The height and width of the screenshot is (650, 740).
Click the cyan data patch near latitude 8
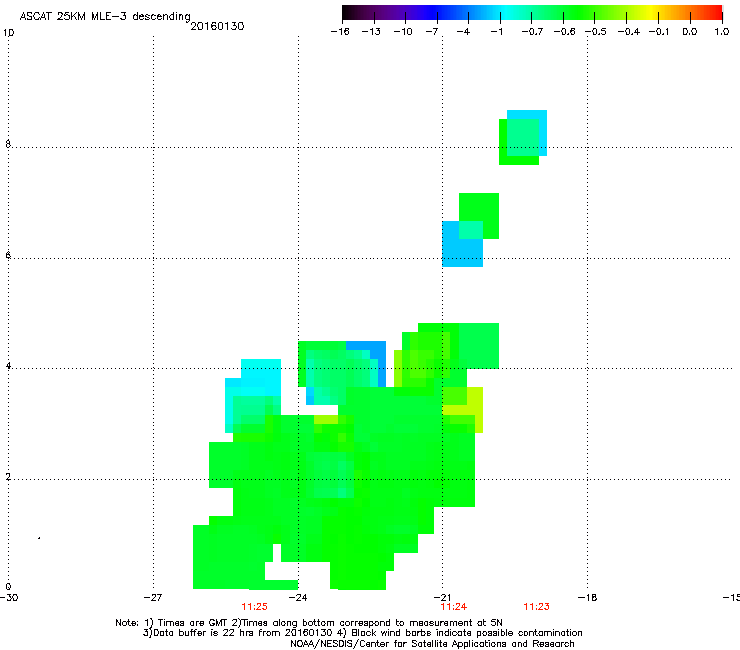527,133
